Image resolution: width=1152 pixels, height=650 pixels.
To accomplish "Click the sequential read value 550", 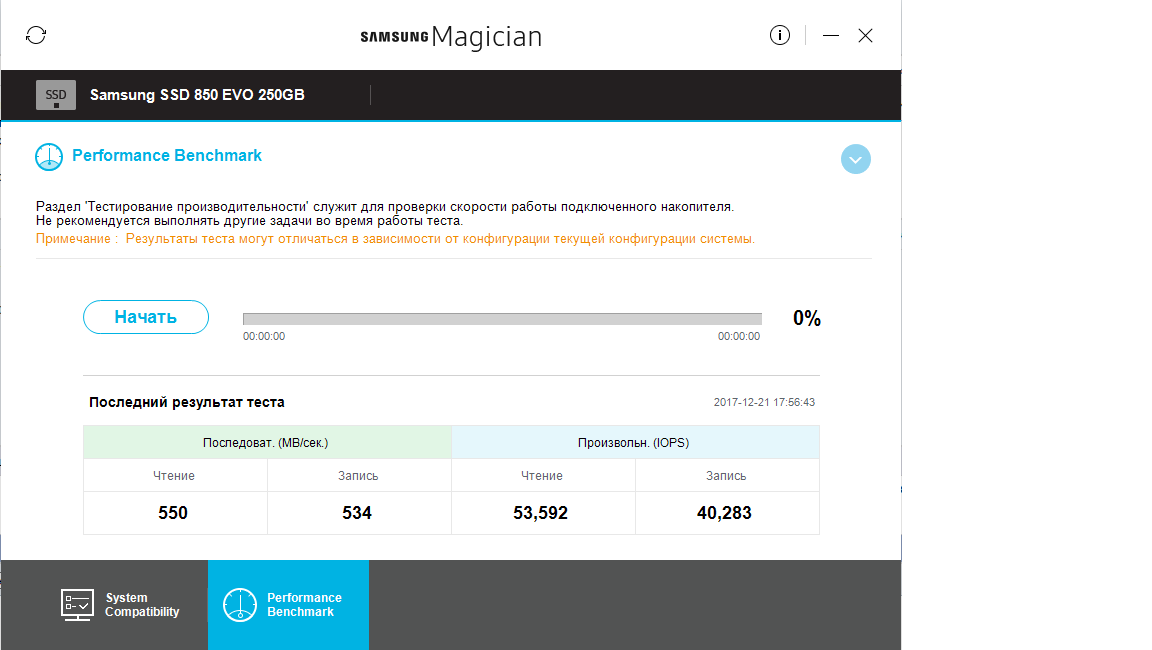I will click(x=173, y=513).
